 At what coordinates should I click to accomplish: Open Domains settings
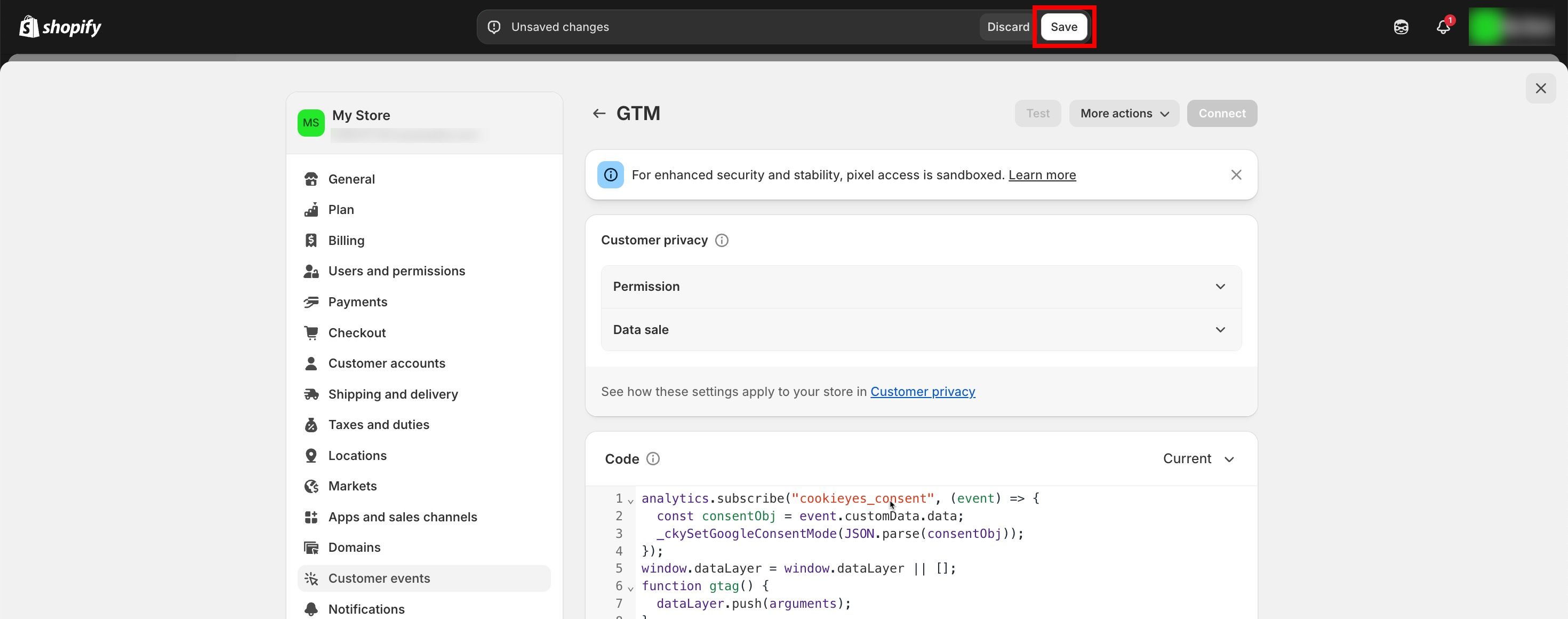coord(423,547)
